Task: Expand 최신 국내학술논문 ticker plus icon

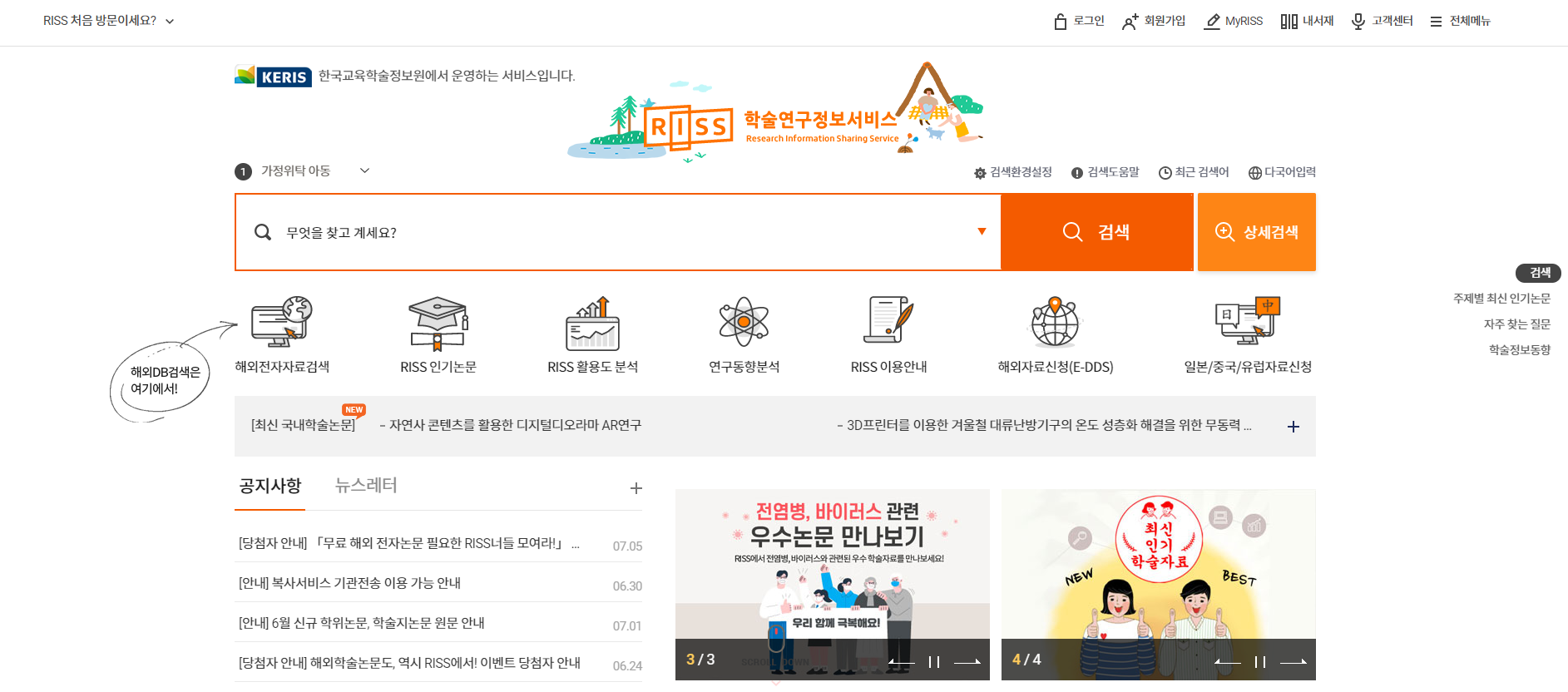Action: (x=1293, y=427)
